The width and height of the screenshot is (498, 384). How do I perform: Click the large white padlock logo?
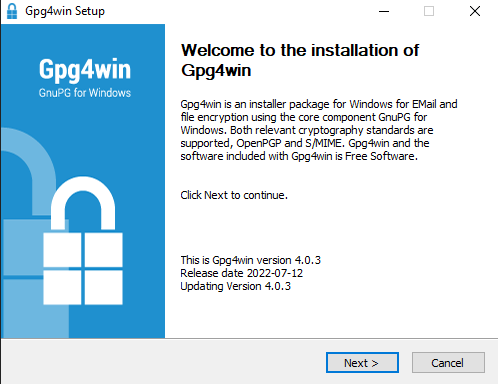pyautogui.click(x=83, y=240)
